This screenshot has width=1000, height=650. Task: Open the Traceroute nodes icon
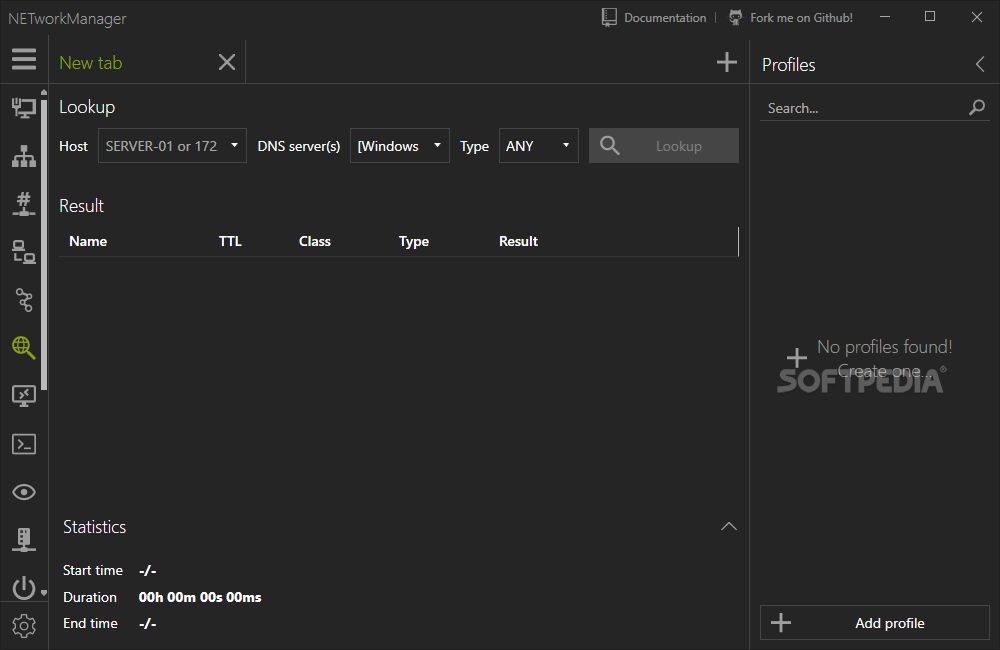(x=24, y=300)
